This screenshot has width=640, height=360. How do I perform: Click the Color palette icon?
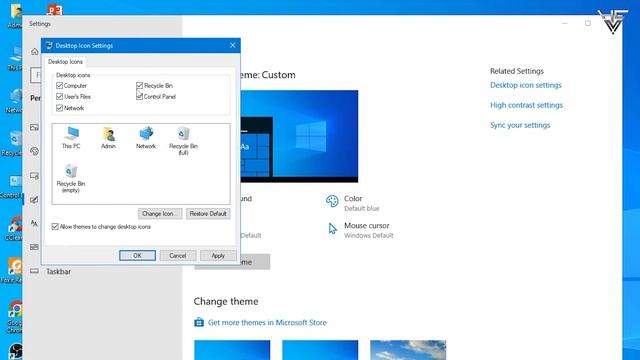332,201
